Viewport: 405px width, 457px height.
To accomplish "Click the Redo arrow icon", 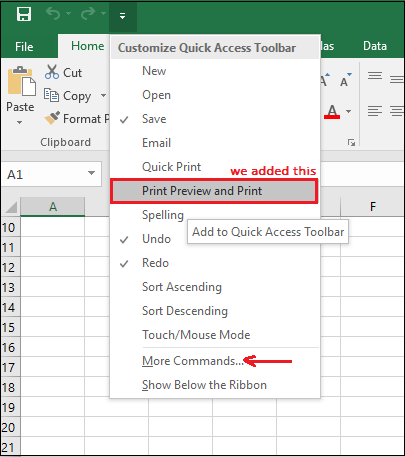I will tap(88, 14).
